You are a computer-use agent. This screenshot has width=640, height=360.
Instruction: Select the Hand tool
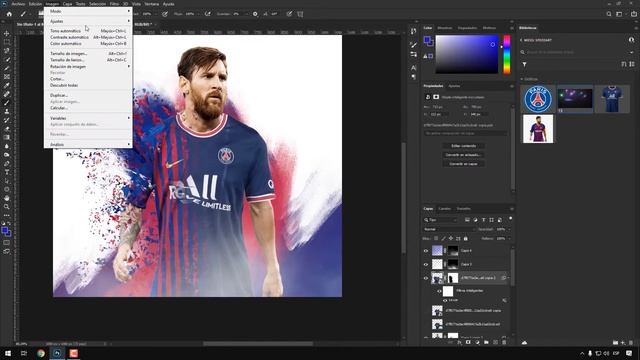(7, 198)
